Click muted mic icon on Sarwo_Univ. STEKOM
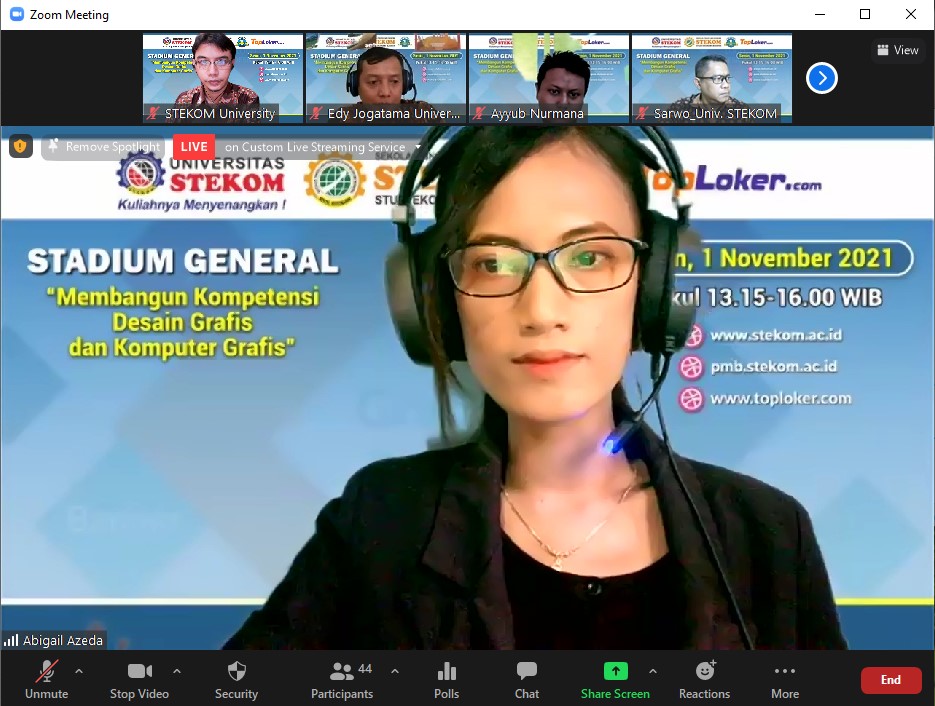The height and width of the screenshot is (706, 935). [642, 113]
